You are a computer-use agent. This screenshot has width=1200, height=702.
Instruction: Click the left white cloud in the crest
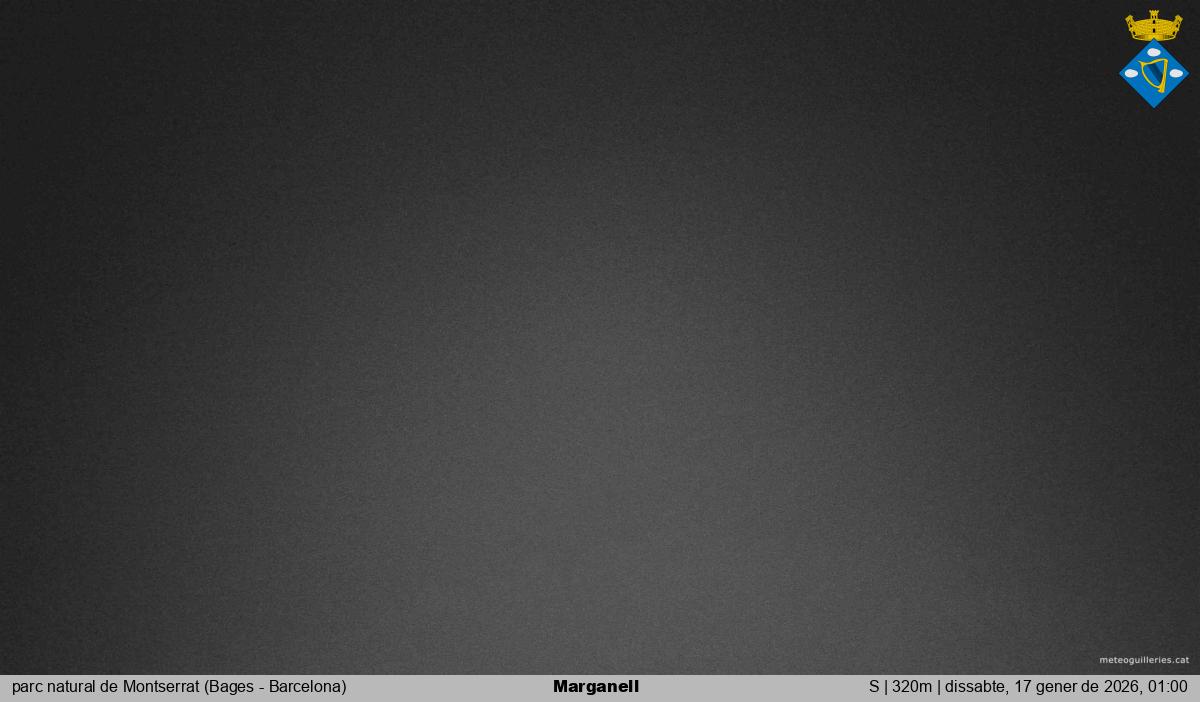click(1132, 74)
